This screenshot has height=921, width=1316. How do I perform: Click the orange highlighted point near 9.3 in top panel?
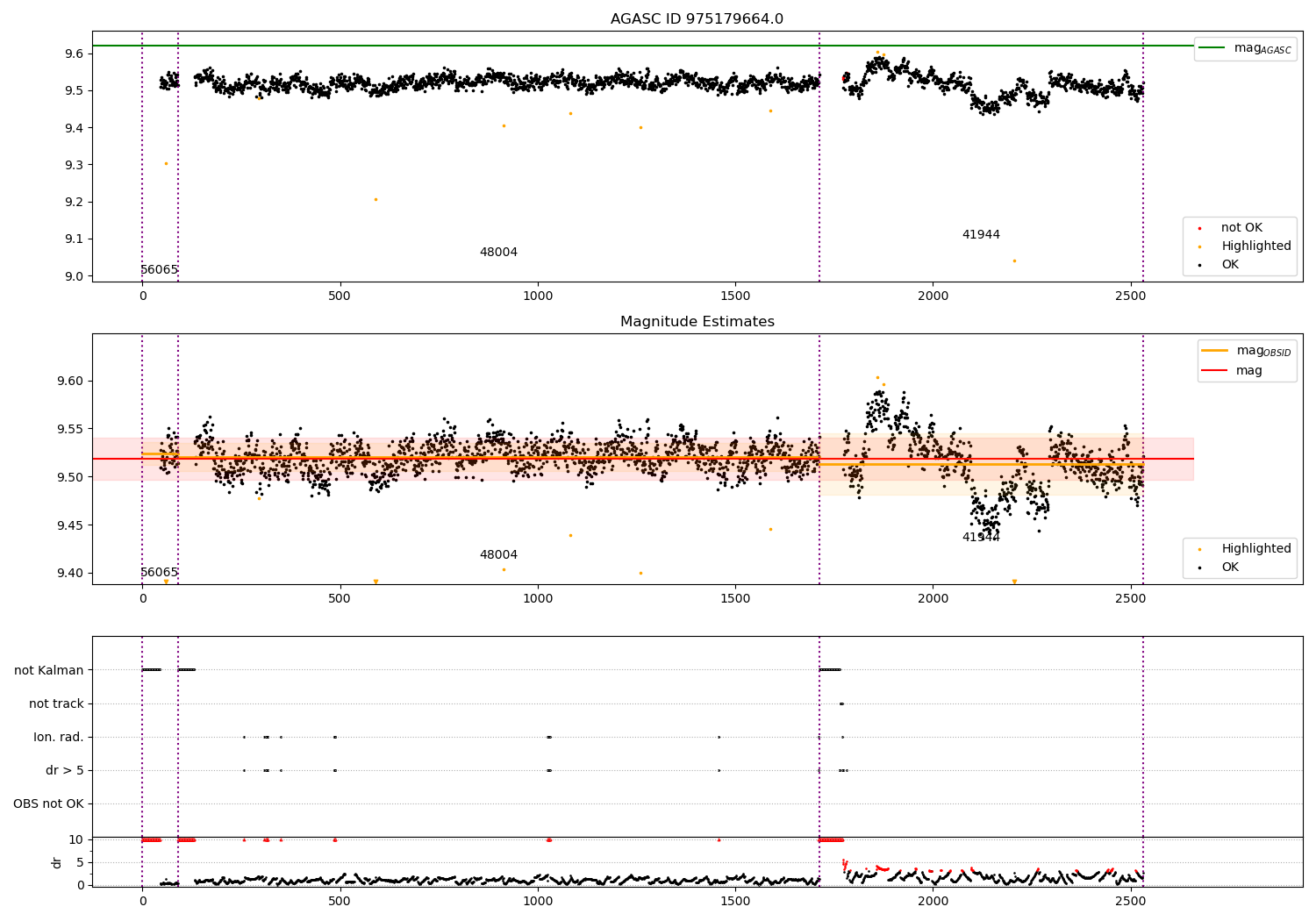point(166,163)
